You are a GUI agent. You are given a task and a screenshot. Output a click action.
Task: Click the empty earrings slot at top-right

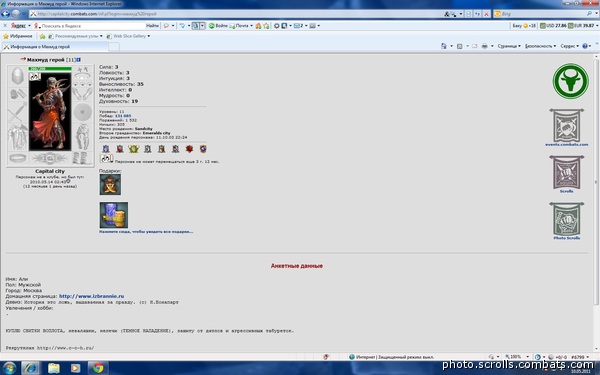tap(82, 70)
